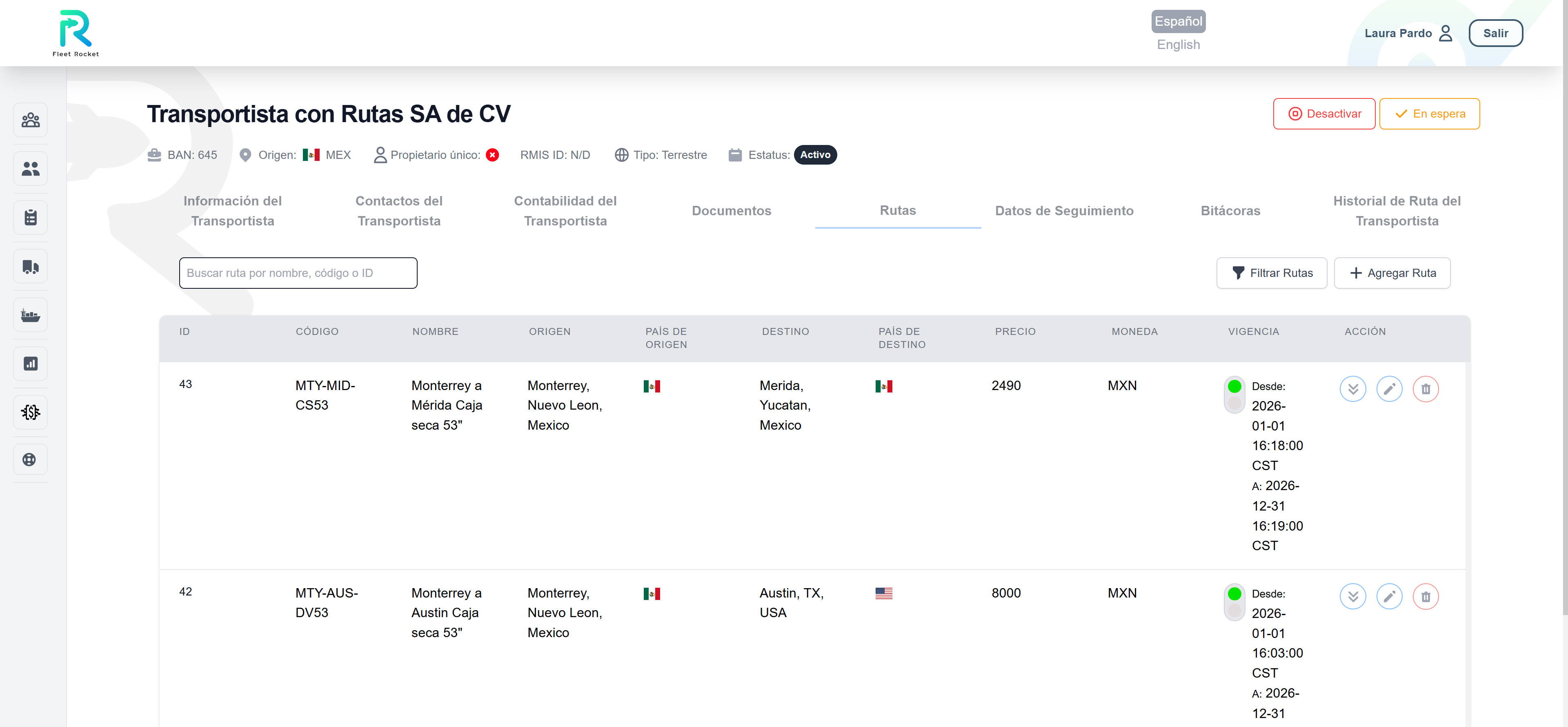Click the Laura Pardo user name
The width and height of the screenshot is (1568, 727).
(1398, 33)
